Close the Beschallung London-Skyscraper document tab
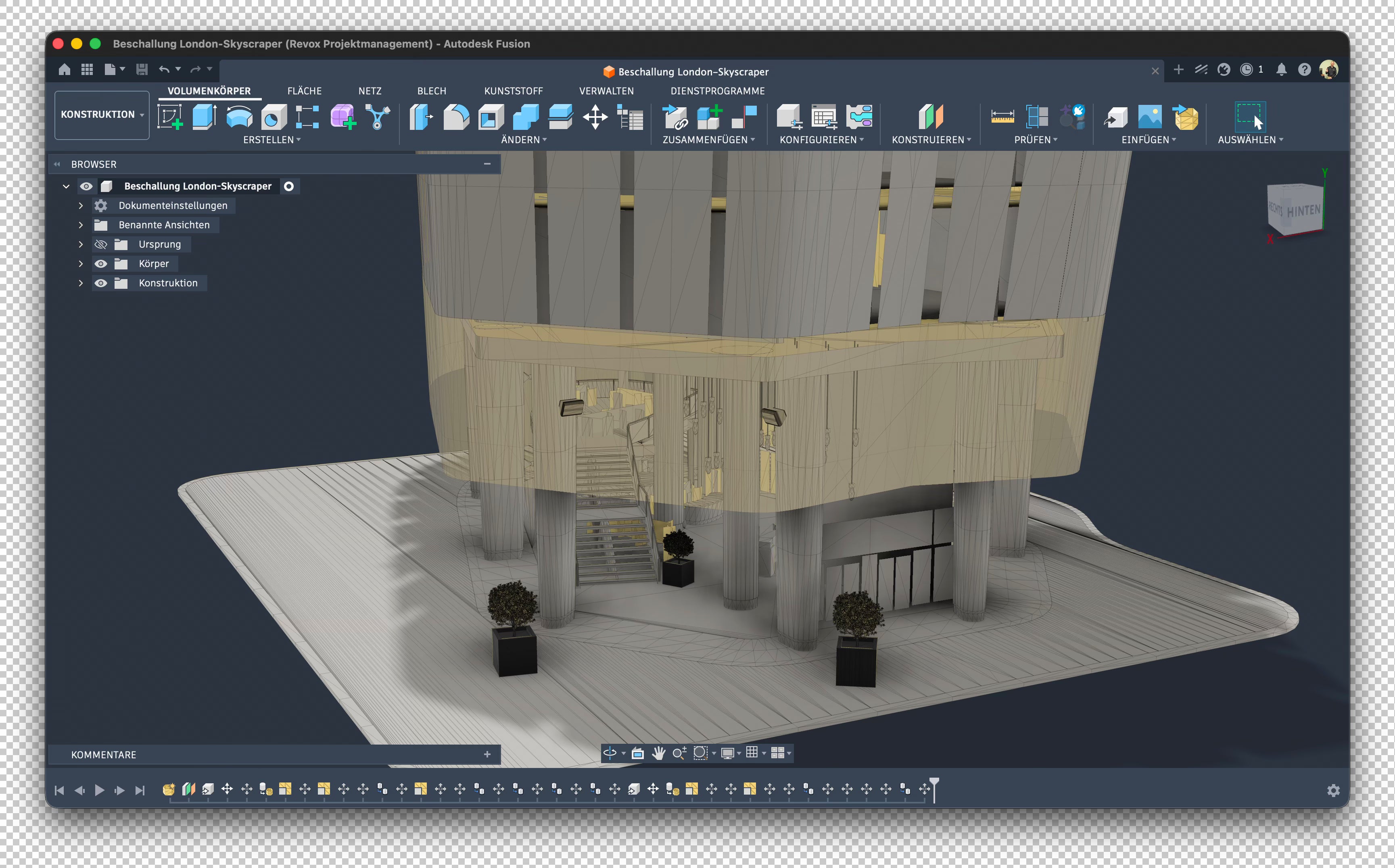The image size is (1395, 868). (1155, 71)
